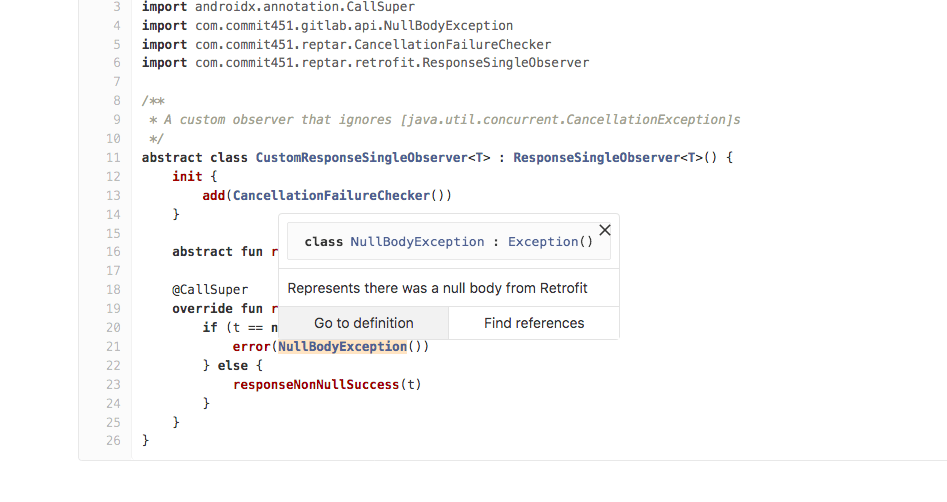Click the responseNonNullSuccess call on line 23
The image size is (947, 502).
tap(316, 384)
